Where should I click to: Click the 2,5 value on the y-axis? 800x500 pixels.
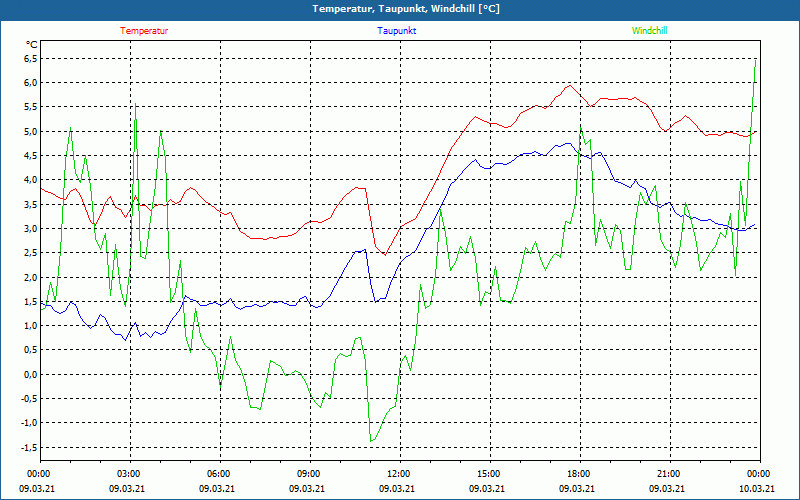(31, 253)
